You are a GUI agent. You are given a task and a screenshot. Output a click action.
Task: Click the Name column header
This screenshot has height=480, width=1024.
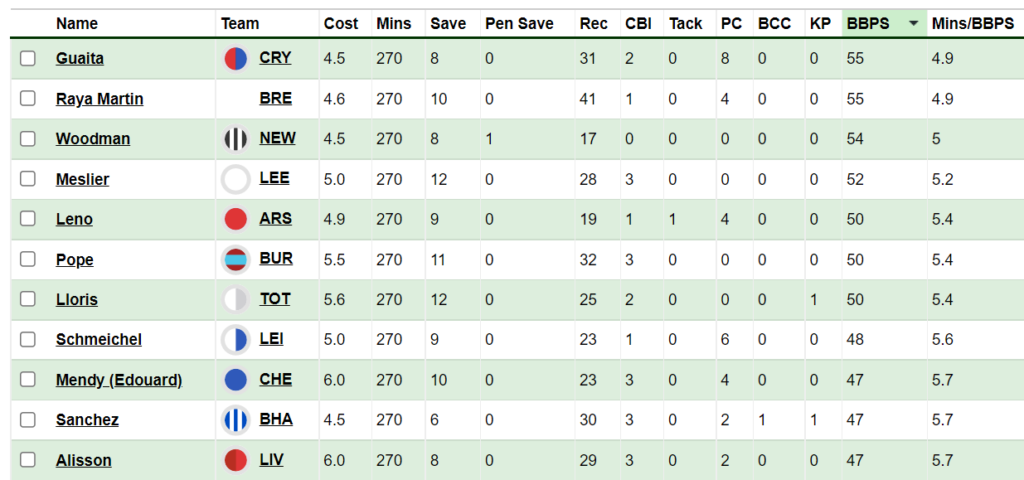[77, 23]
